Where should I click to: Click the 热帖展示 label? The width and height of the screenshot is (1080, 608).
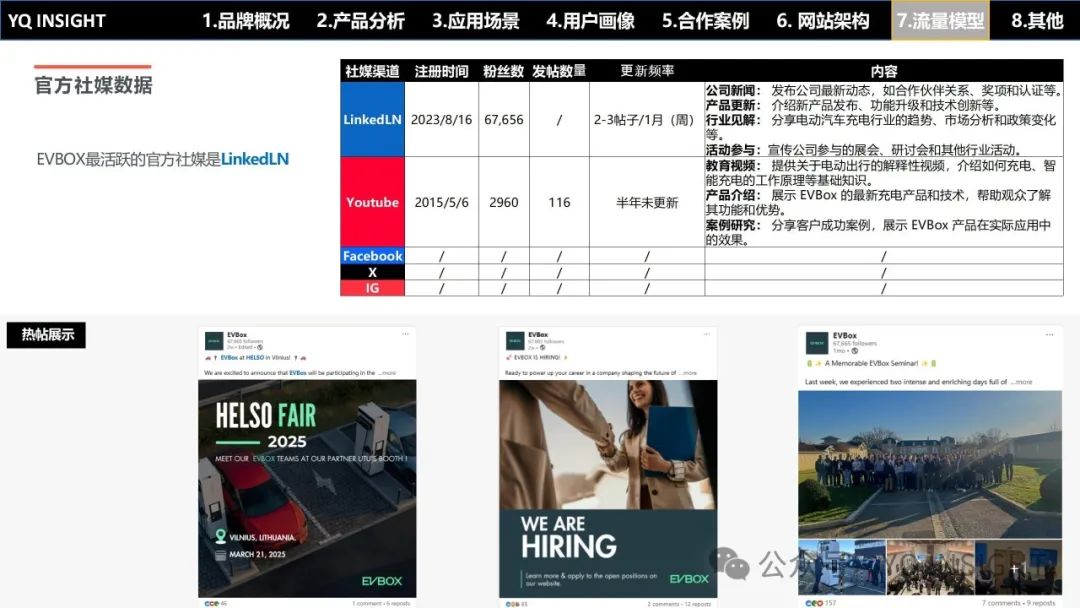point(47,335)
